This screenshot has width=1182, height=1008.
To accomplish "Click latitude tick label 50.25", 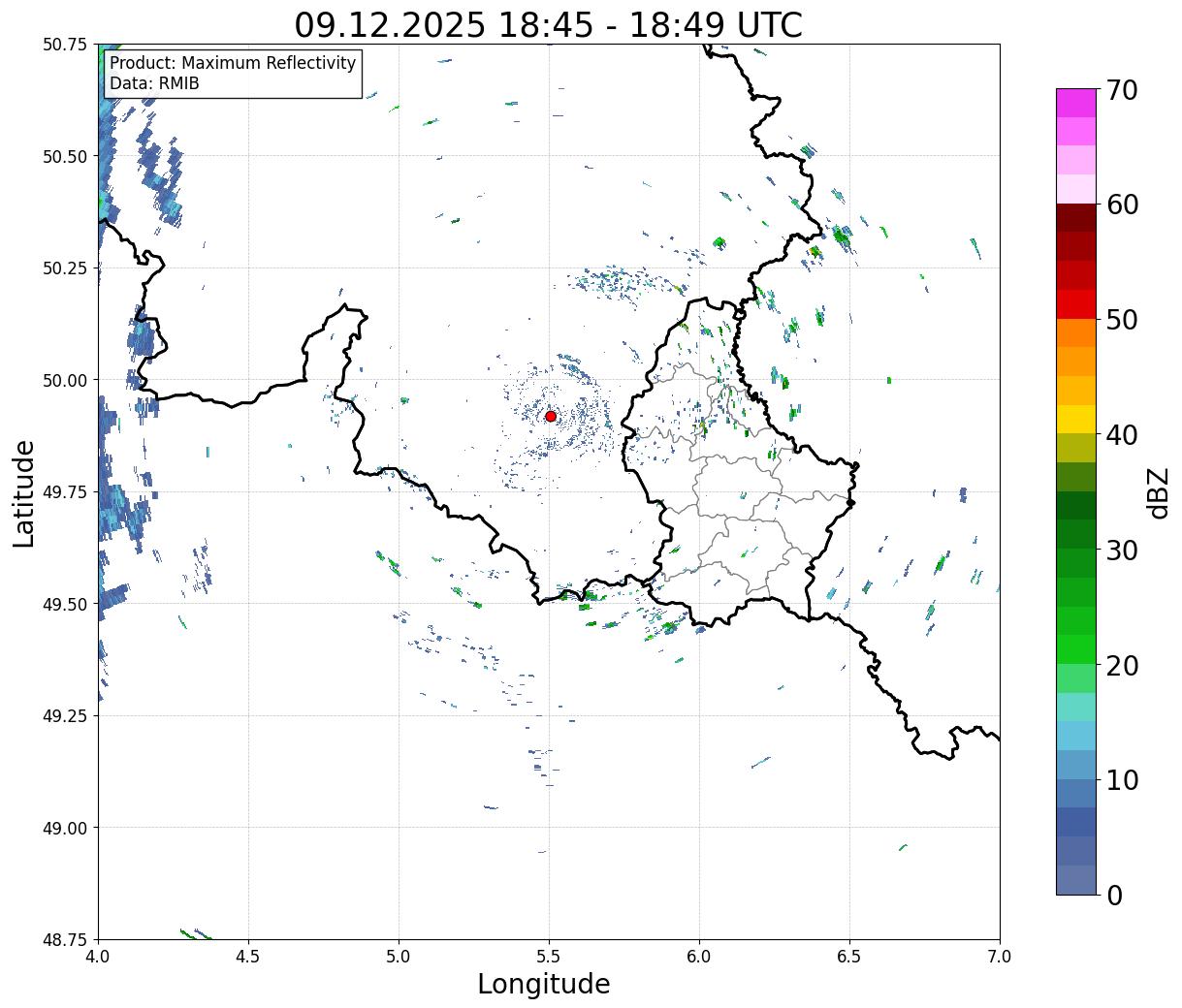I will coord(65,268).
